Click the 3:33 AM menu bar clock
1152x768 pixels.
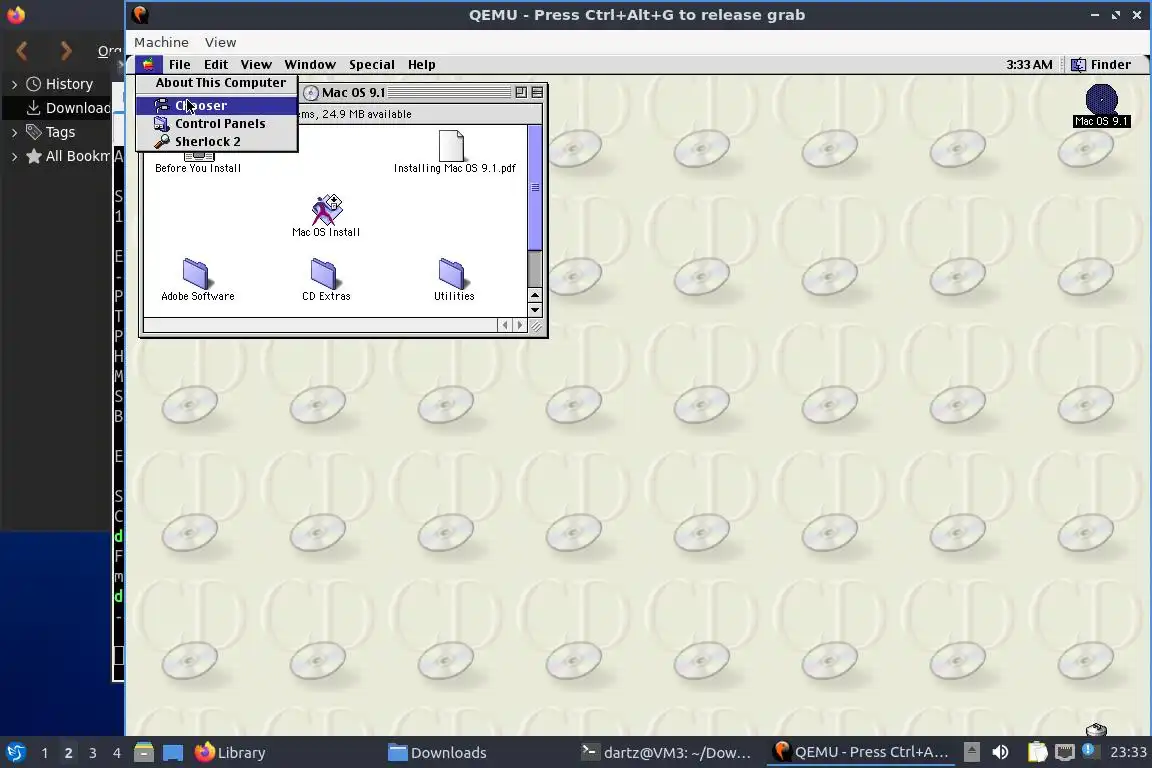point(1029,65)
